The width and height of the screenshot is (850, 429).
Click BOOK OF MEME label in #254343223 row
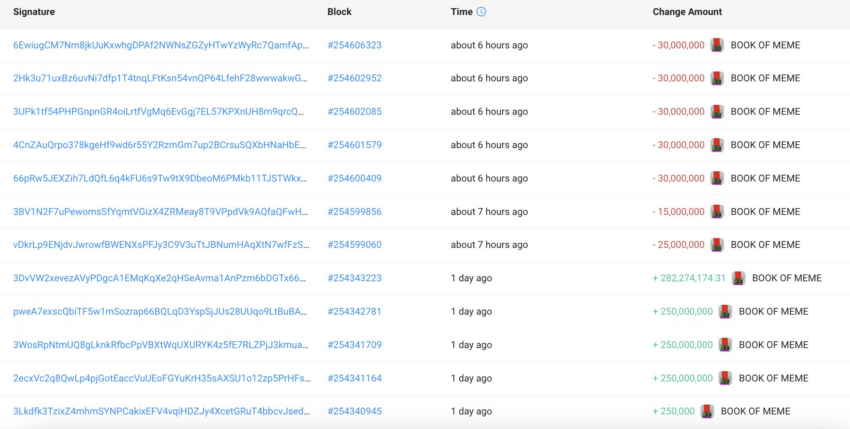(x=787, y=278)
